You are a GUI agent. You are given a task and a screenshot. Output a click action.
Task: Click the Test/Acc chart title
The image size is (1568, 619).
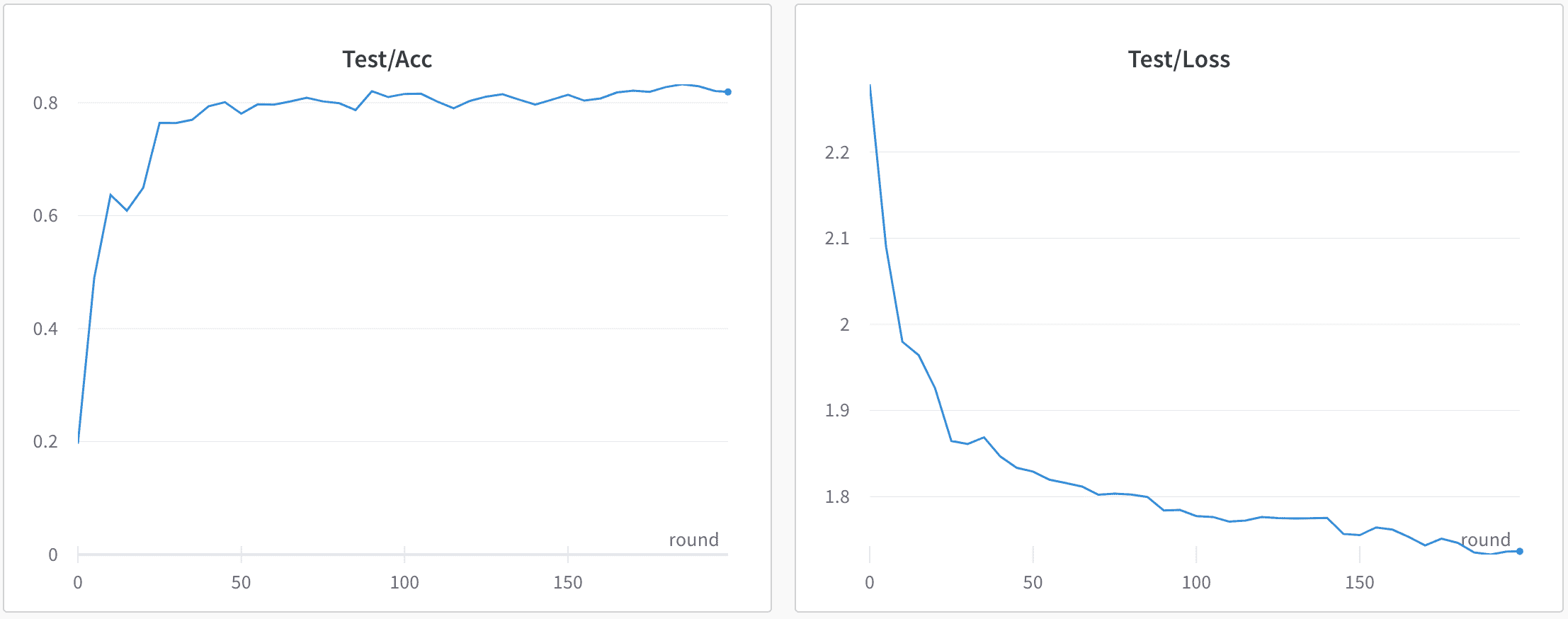click(387, 59)
